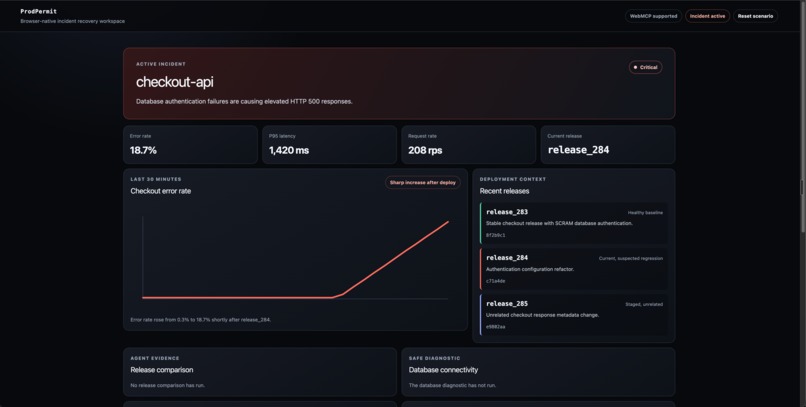Select the release_284 card
The height and width of the screenshot is (407, 806).
pos(574,269)
